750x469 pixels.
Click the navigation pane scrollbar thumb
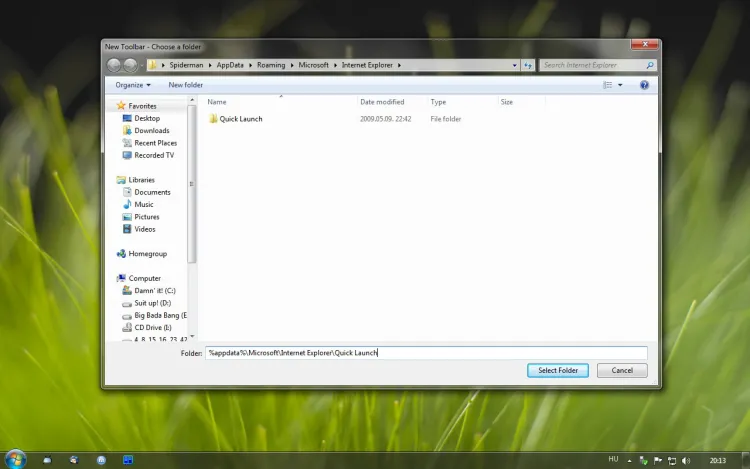192,184
